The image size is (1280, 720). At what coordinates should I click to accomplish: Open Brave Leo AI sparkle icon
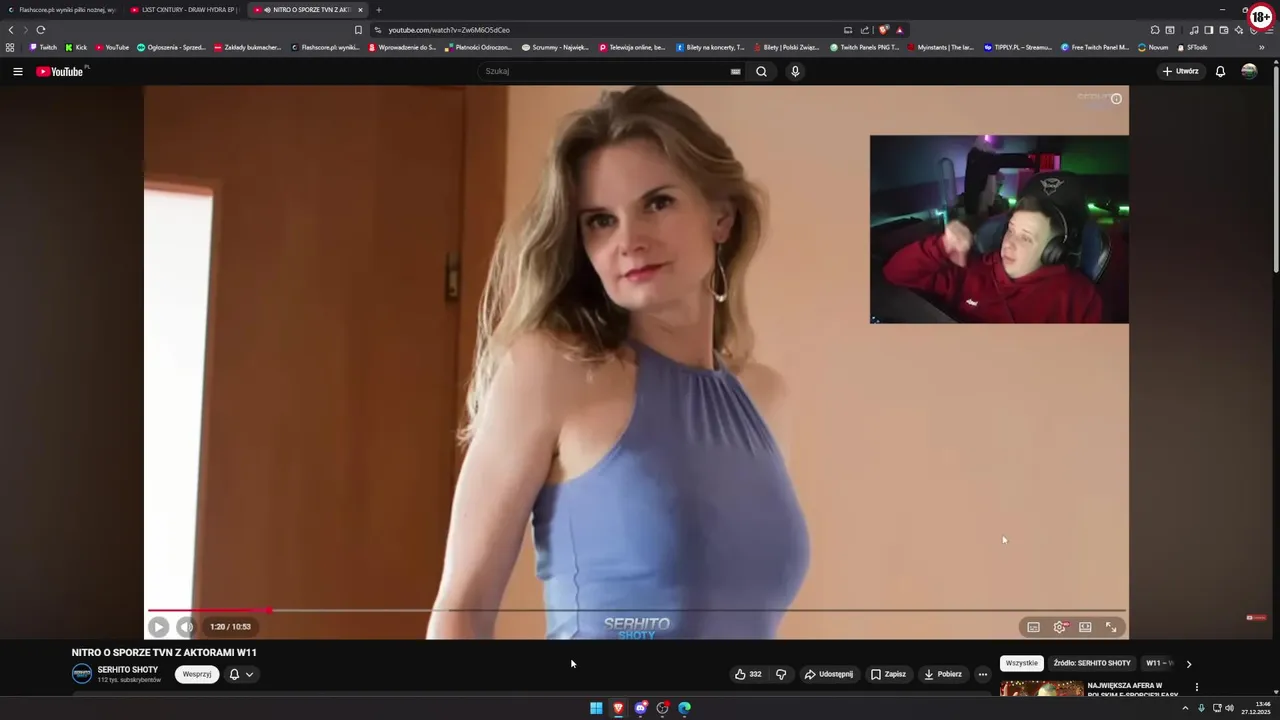(x=1239, y=30)
